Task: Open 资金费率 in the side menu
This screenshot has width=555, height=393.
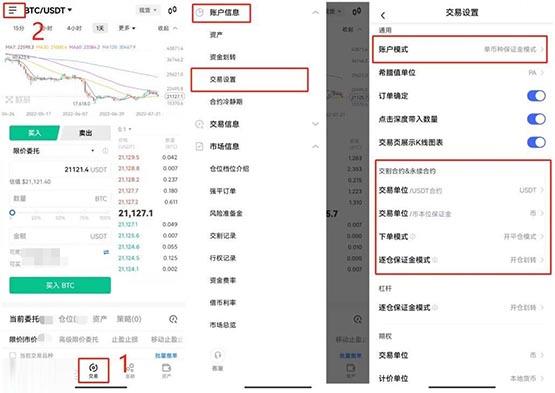Action: pyautogui.click(x=223, y=280)
